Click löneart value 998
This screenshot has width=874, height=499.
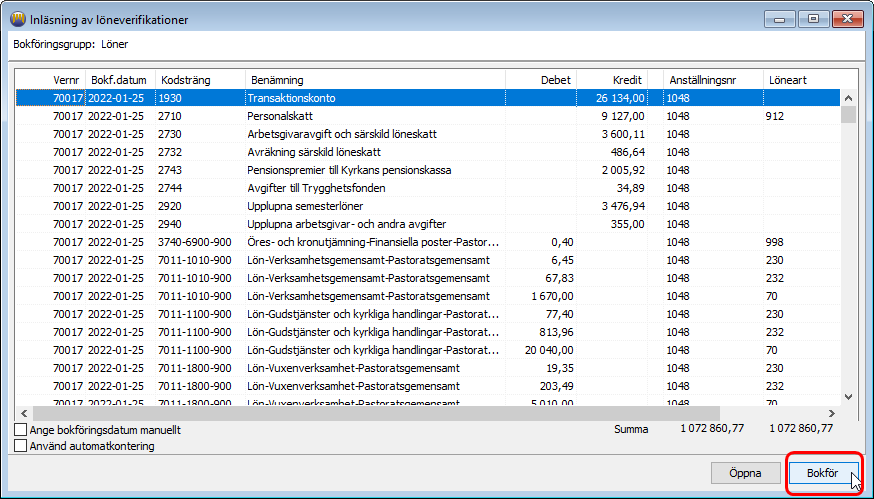[x=775, y=242]
